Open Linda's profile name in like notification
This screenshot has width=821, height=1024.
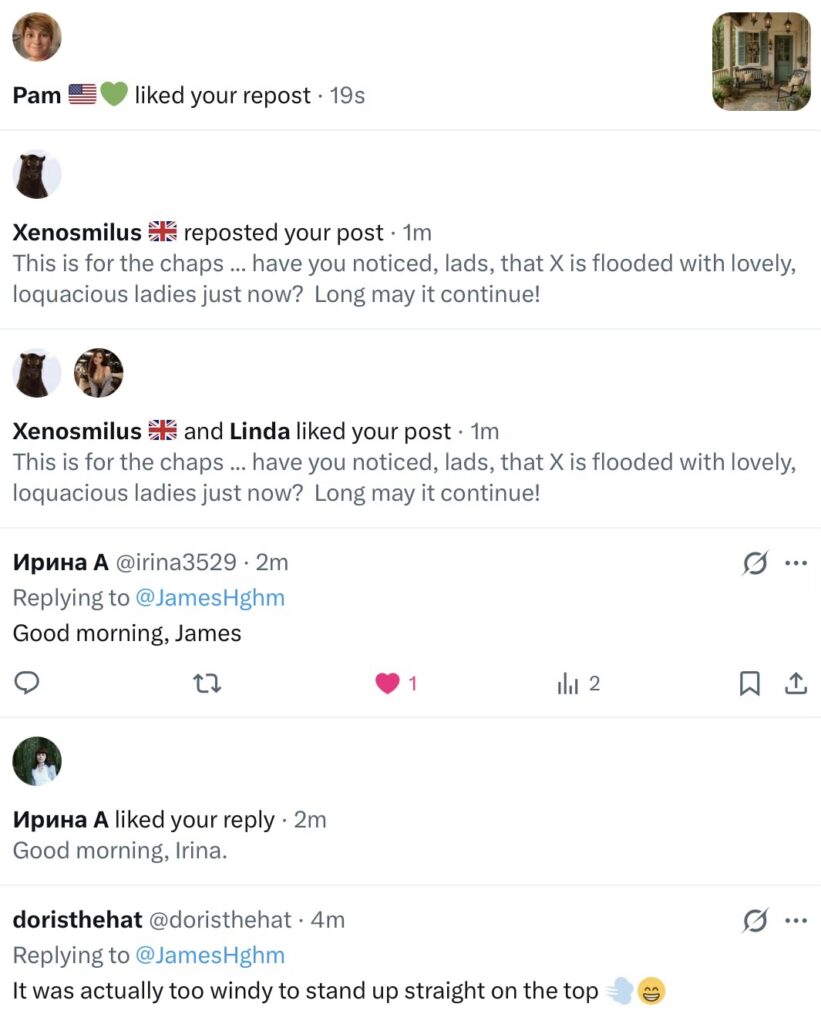click(259, 432)
